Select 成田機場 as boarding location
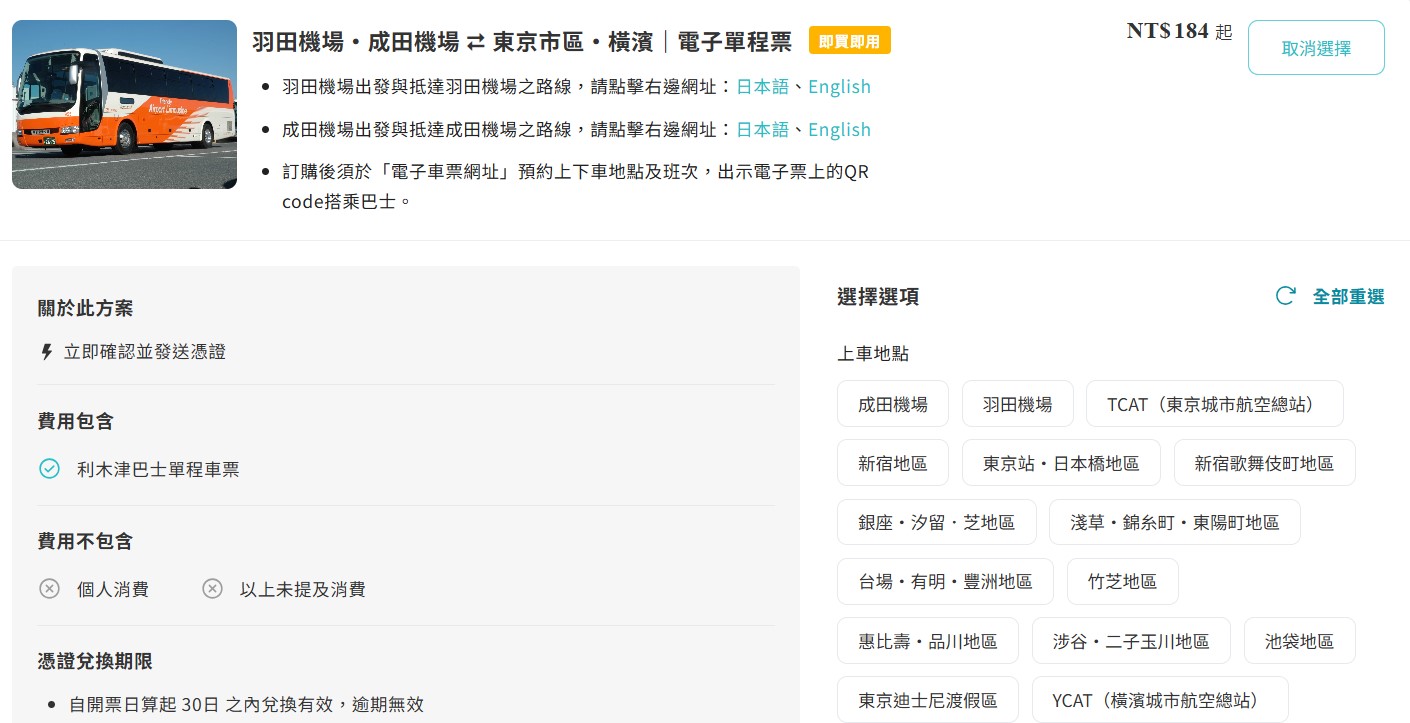Image resolution: width=1410 pixels, height=723 pixels. tap(892, 404)
